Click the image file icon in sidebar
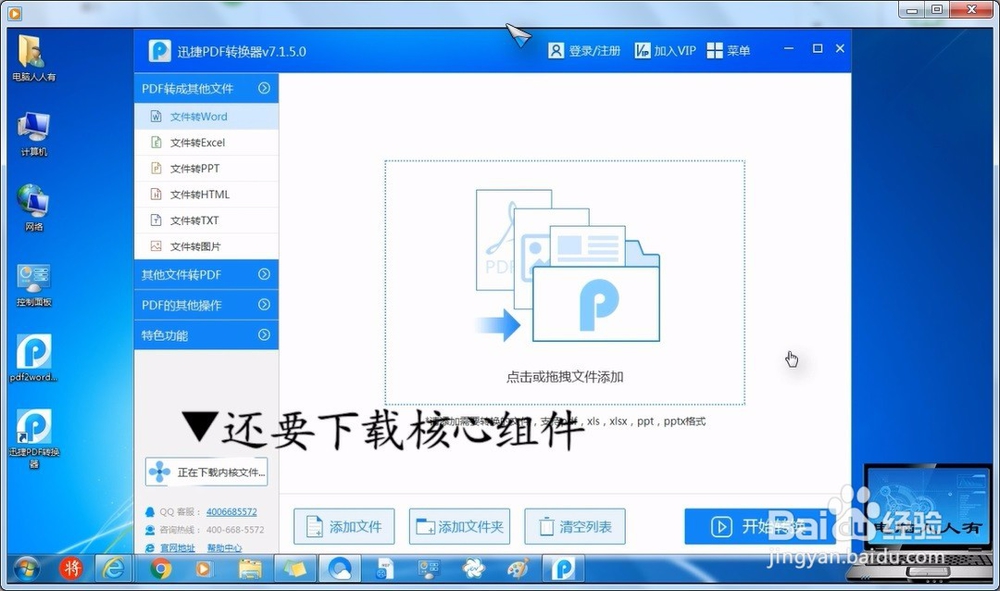This screenshot has width=1000, height=591. (156, 245)
